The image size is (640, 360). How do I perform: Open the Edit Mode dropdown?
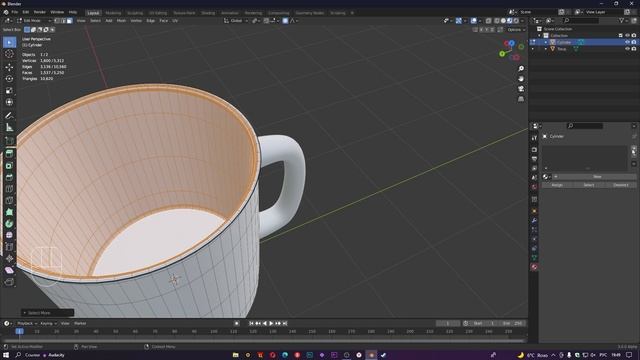click(x=34, y=20)
